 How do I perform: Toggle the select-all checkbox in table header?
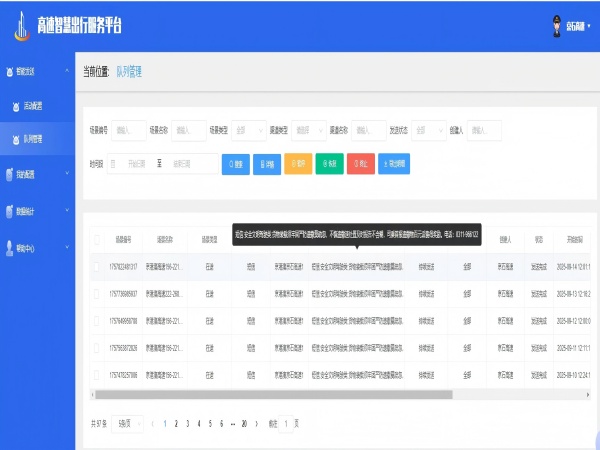coord(97,240)
